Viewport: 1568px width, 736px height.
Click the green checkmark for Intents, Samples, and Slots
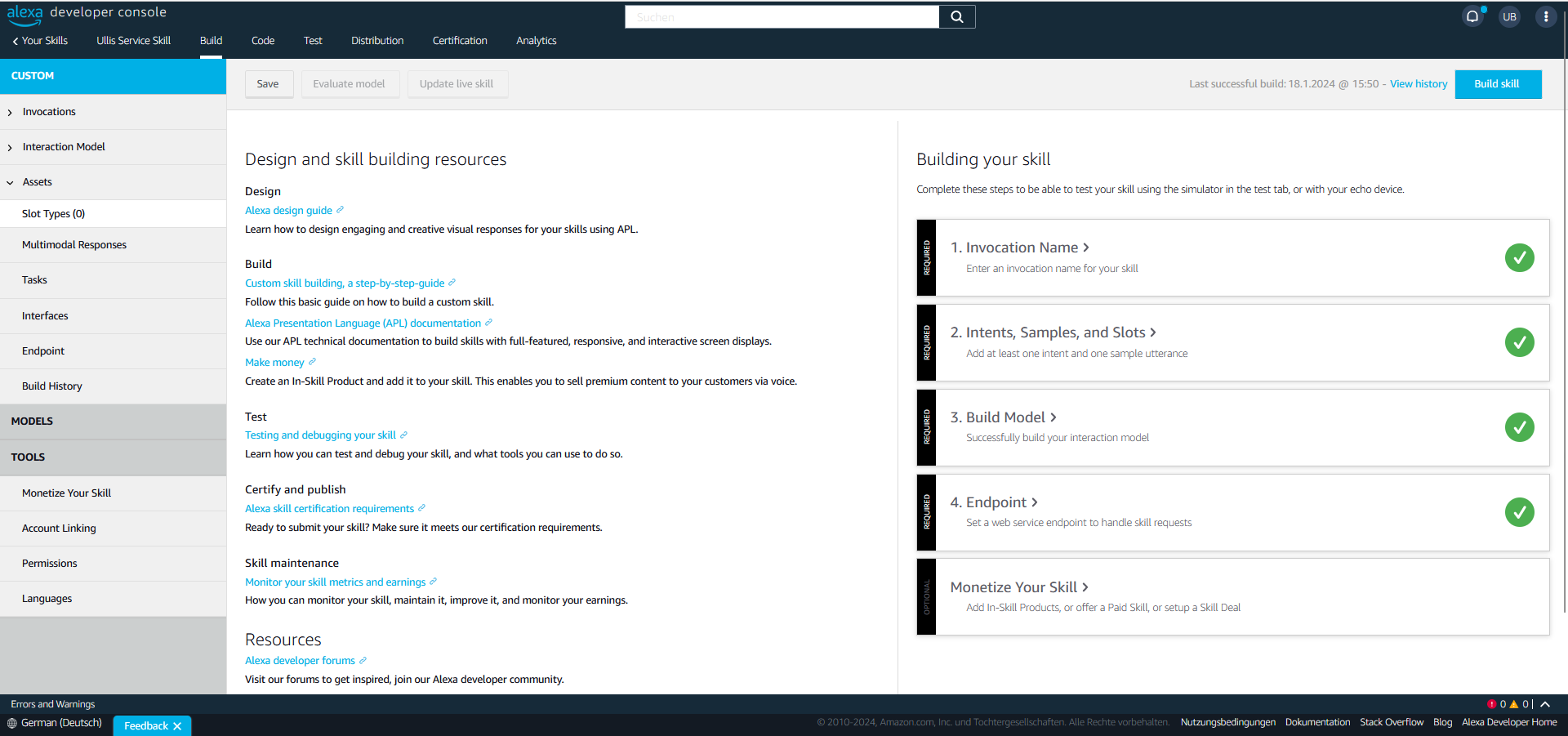1519,342
